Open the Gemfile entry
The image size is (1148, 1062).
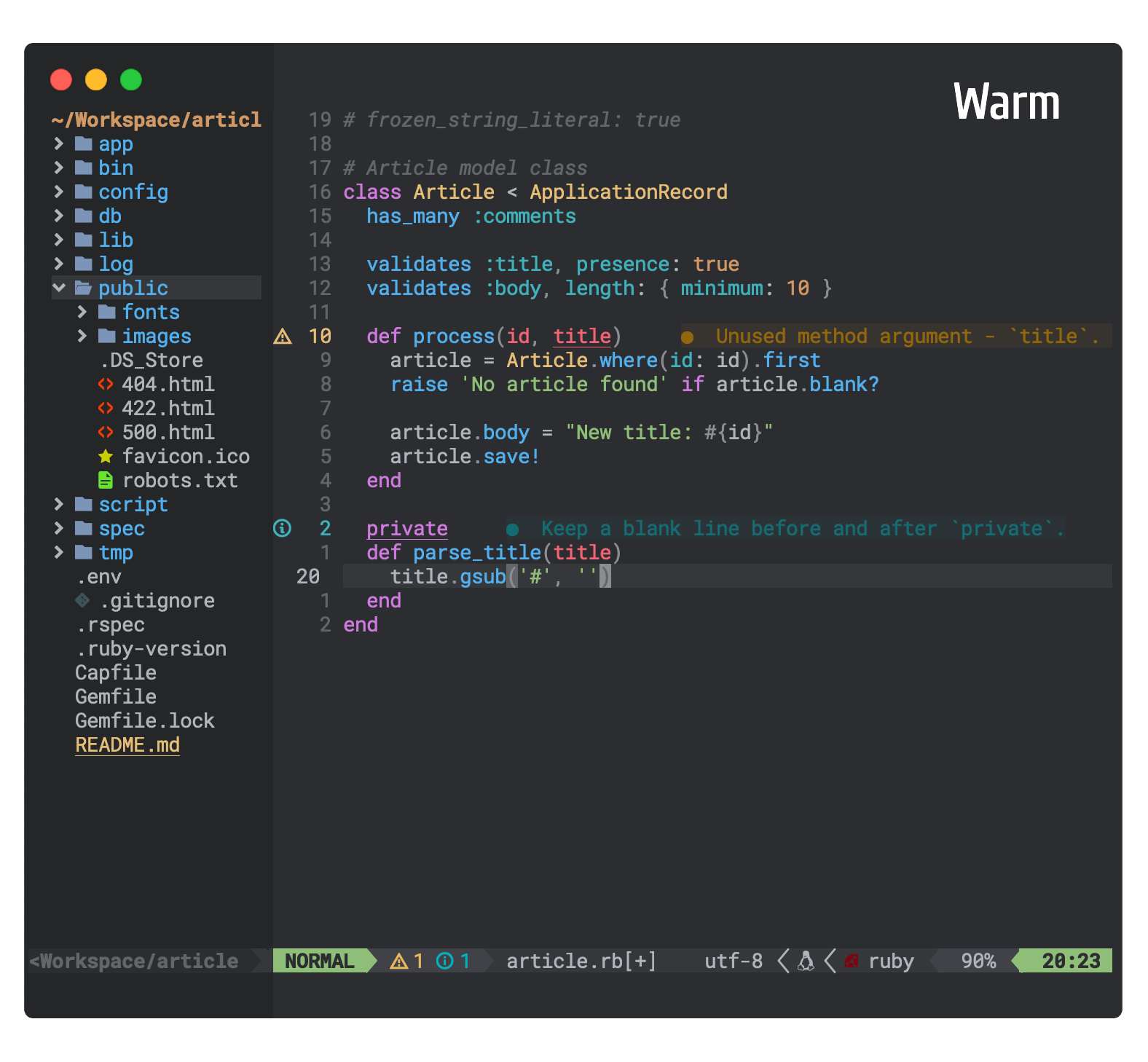(116, 696)
